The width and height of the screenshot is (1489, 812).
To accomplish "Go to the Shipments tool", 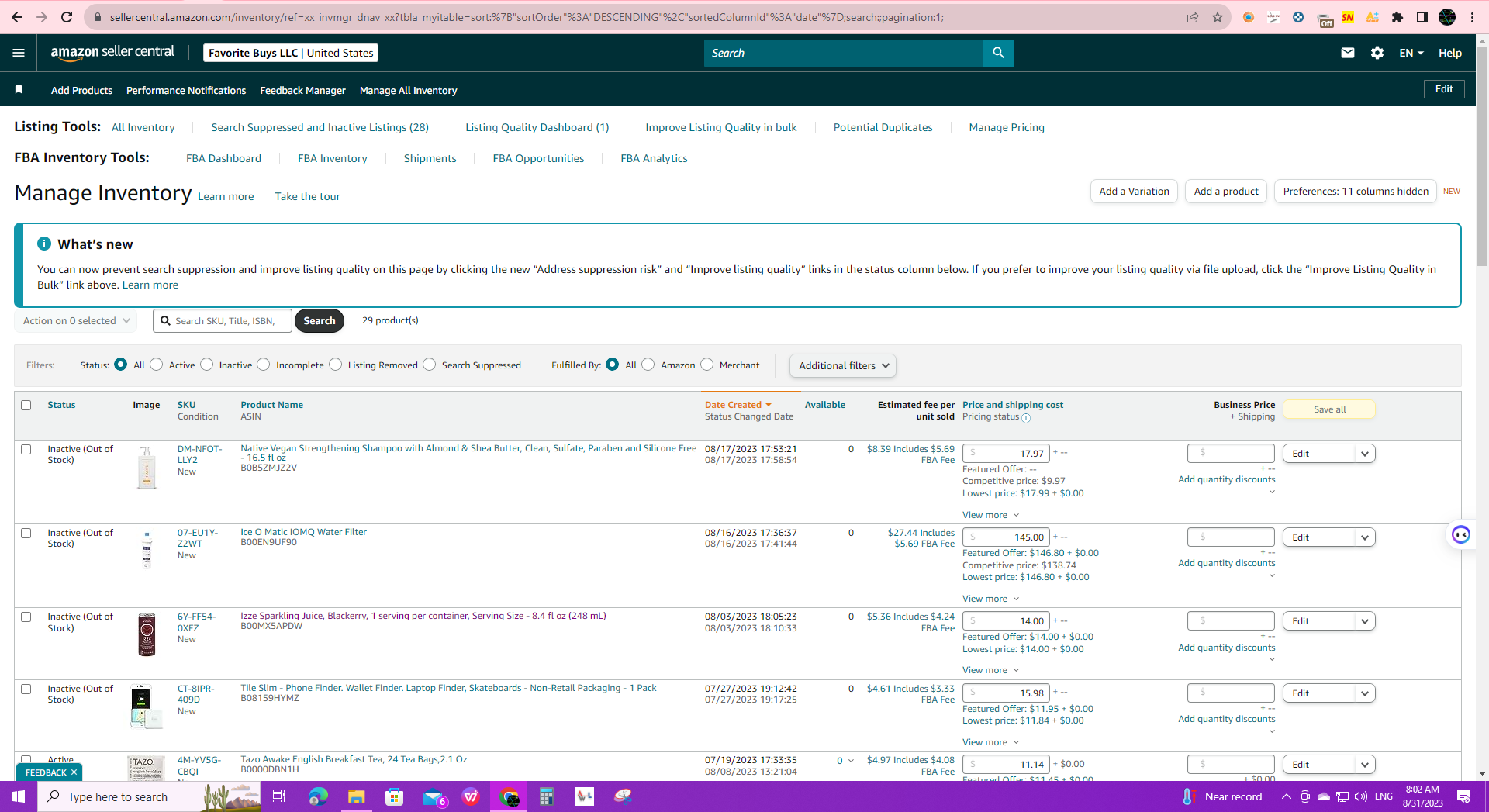I will coord(430,158).
